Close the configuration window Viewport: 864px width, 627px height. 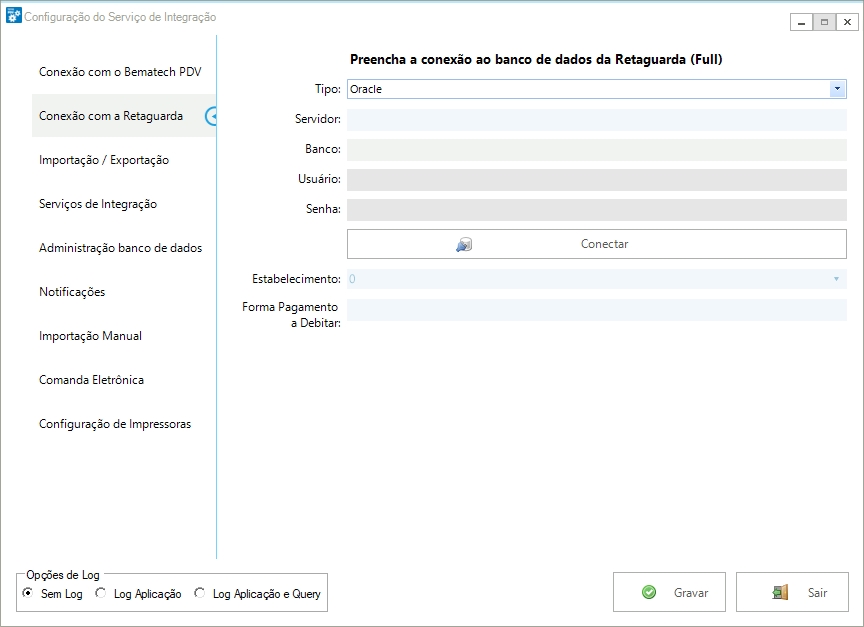click(847, 22)
